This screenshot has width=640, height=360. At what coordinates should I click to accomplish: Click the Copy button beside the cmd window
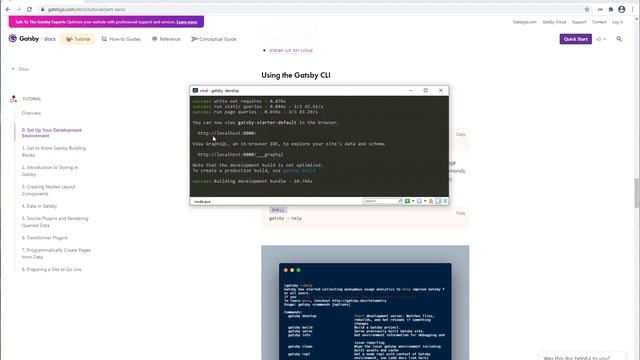tap(460, 134)
